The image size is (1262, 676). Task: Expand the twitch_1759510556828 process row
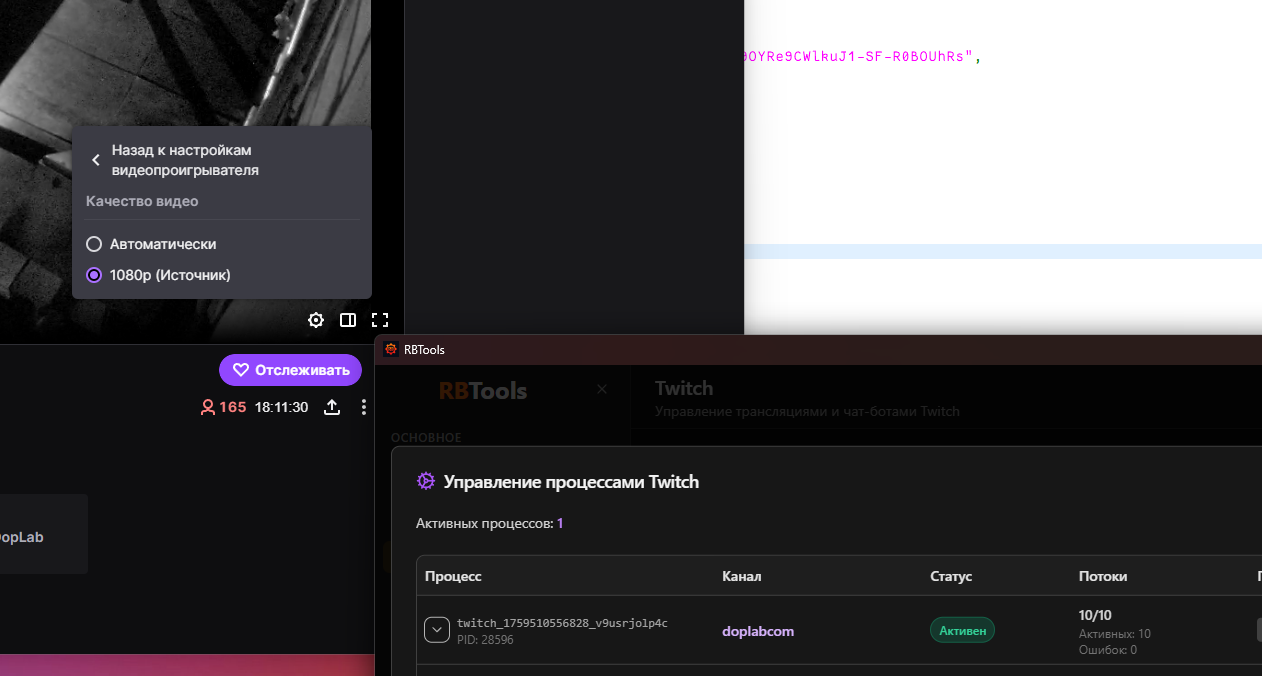click(x=437, y=630)
